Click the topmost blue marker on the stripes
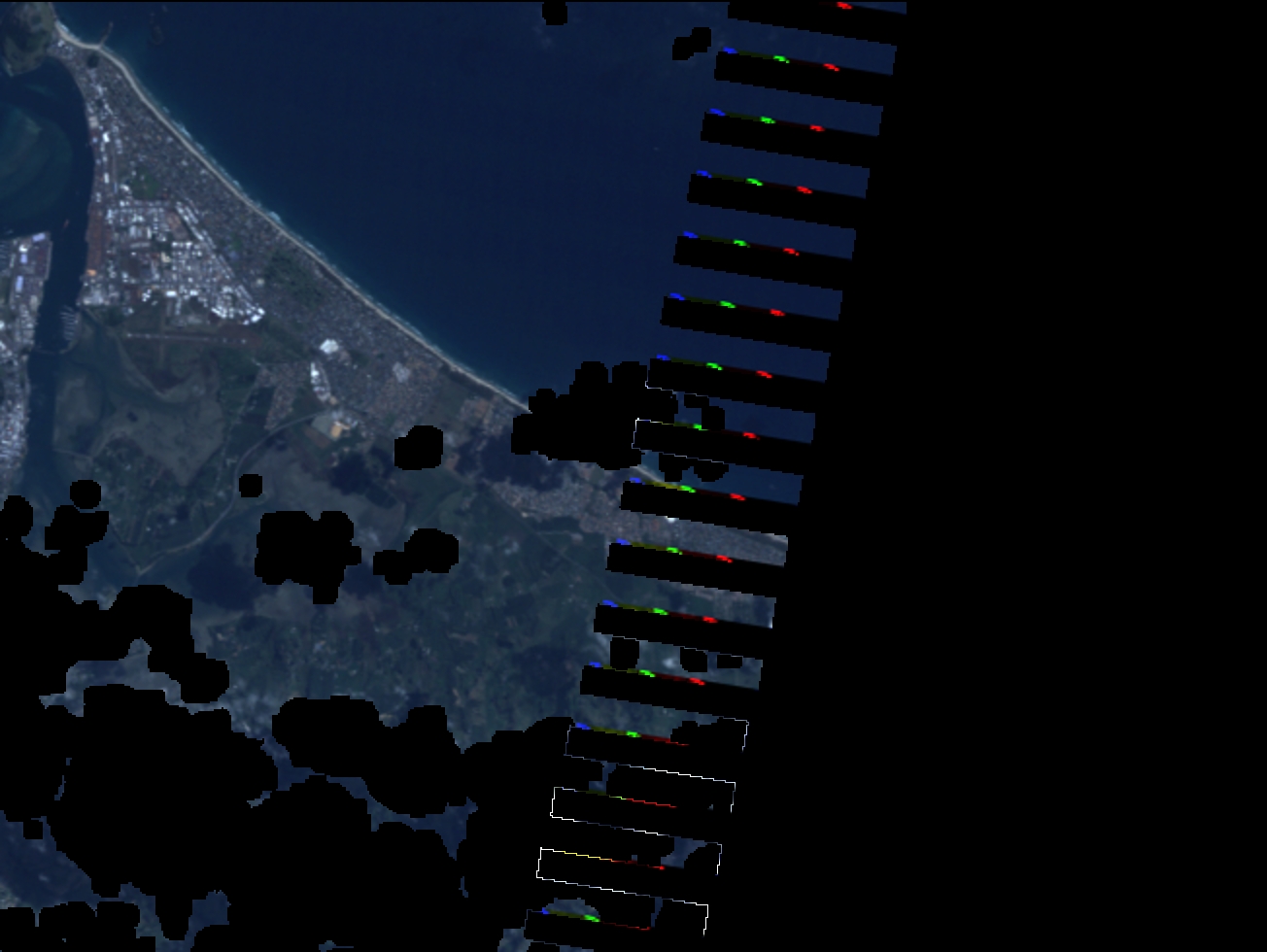This screenshot has height=952, width=1267. (728, 51)
